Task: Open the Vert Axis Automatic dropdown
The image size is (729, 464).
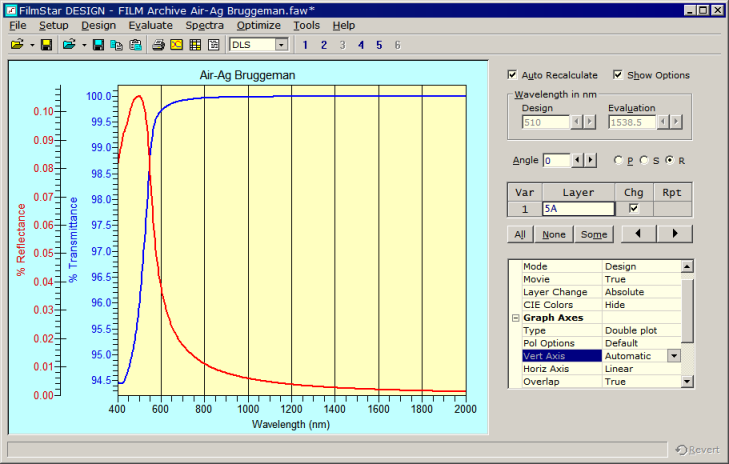Action: pyautogui.click(x=674, y=356)
